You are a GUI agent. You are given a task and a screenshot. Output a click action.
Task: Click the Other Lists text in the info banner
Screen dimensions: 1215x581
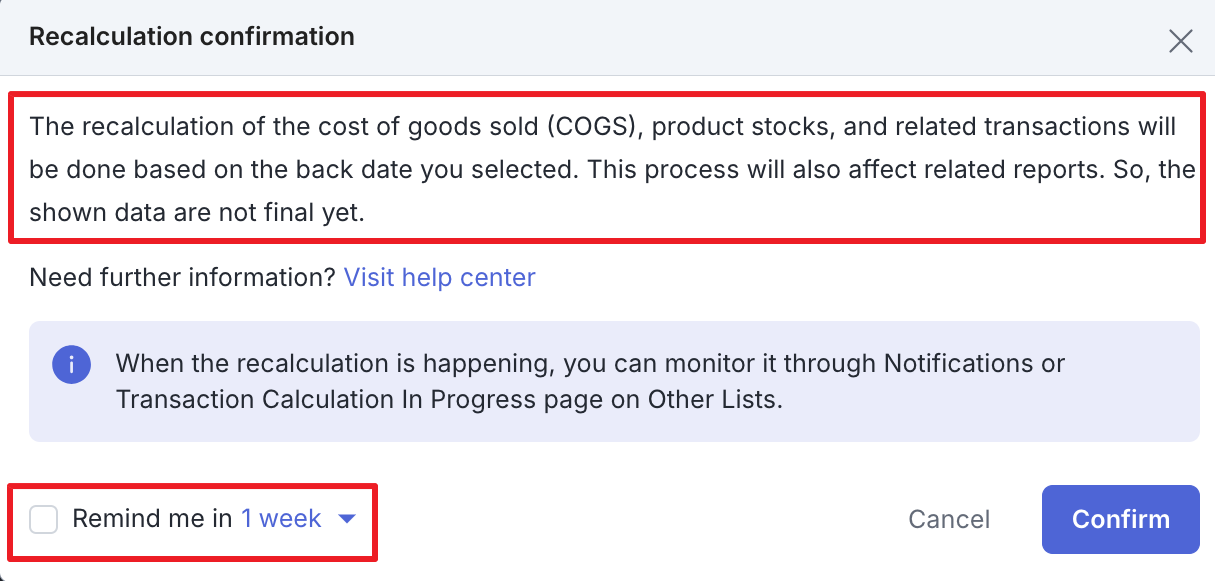coord(719,399)
